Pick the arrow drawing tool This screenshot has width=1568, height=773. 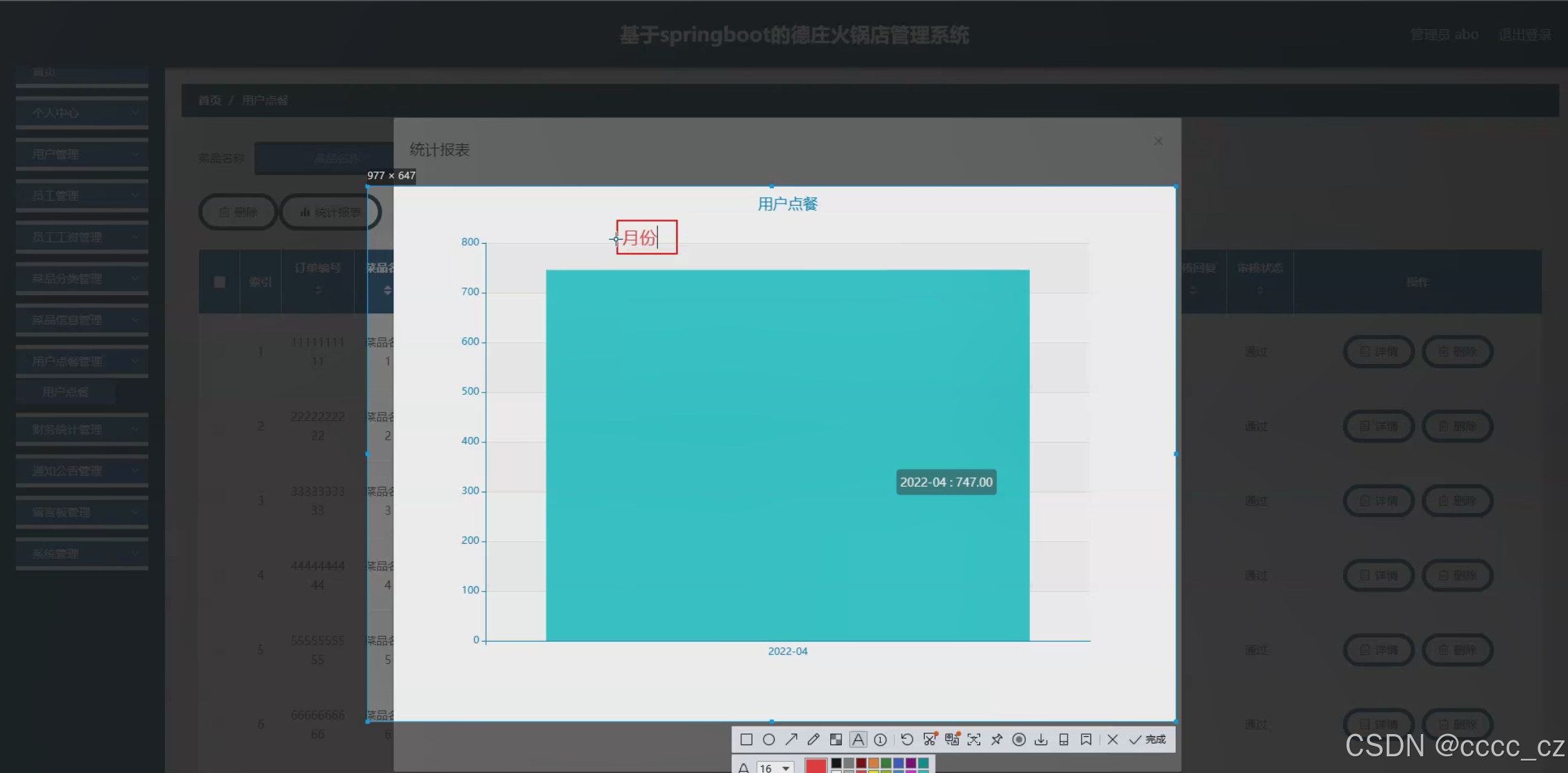[x=791, y=740]
